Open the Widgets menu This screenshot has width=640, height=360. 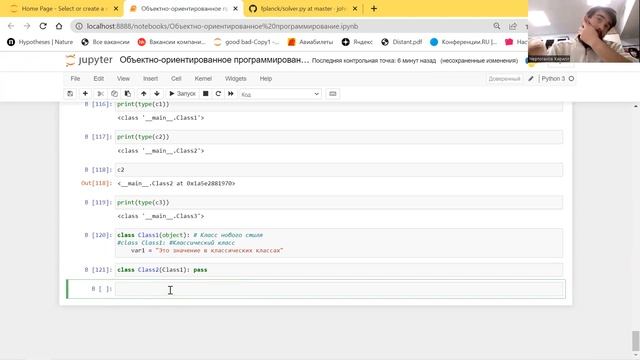[x=236, y=79]
